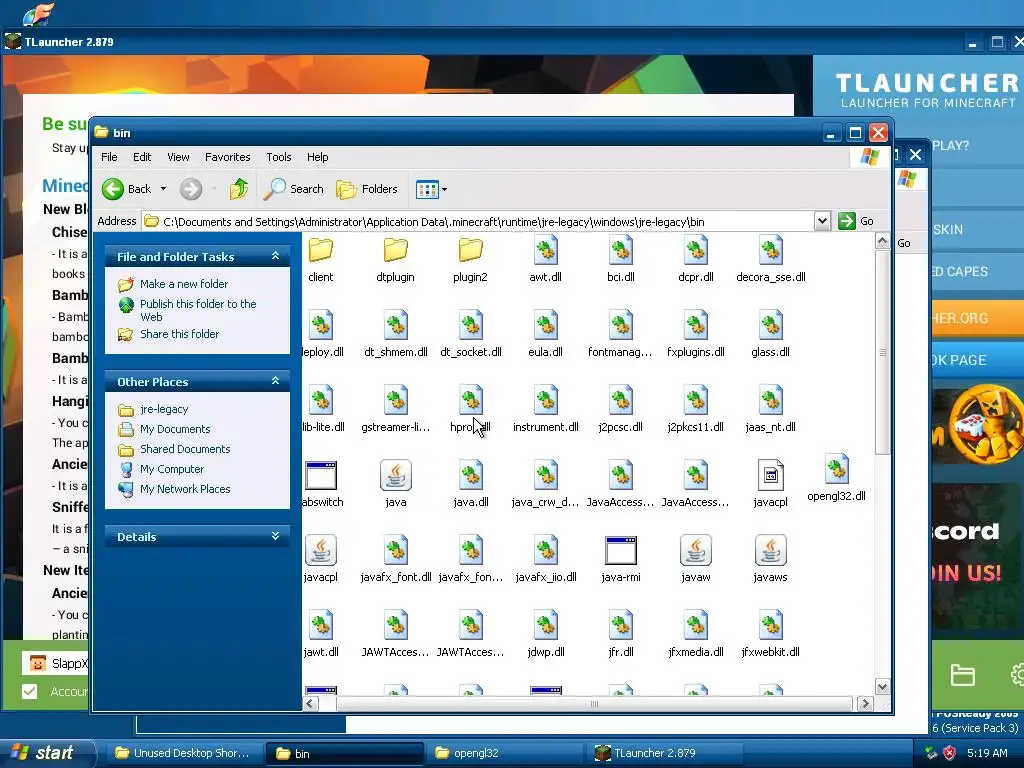Open the Favorites menu
This screenshot has width=1024, height=768.
(x=227, y=157)
